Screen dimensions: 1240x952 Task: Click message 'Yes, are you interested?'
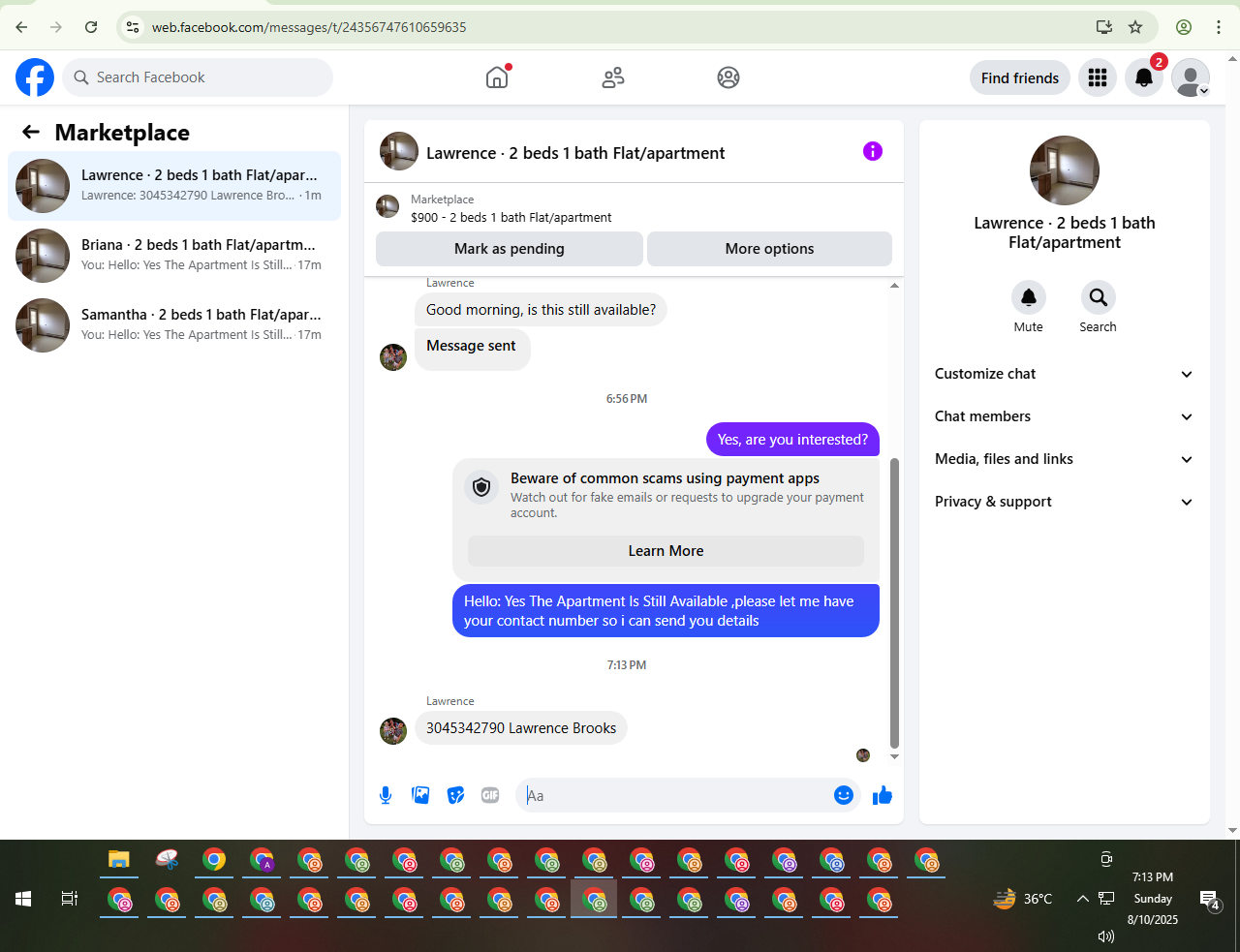792,440
